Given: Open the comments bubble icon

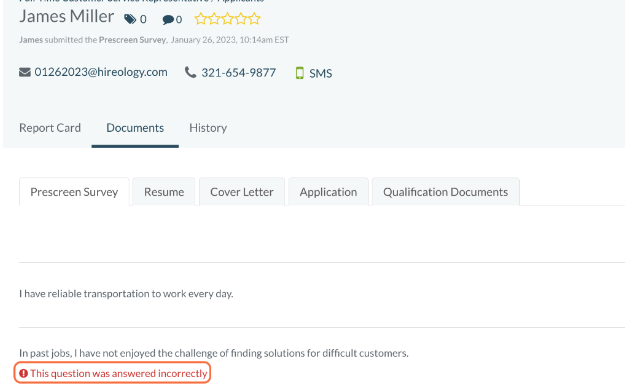Looking at the screenshot, I should point(168,20).
